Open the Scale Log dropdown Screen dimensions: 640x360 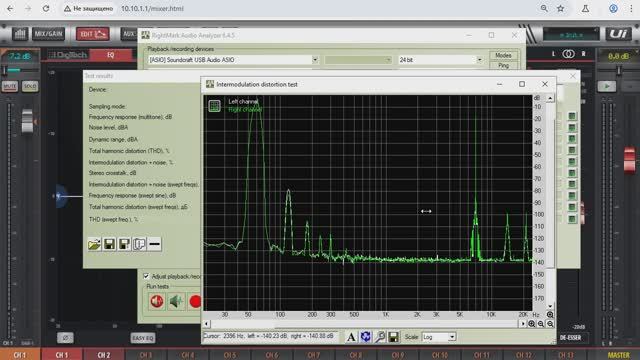click(452, 337)
